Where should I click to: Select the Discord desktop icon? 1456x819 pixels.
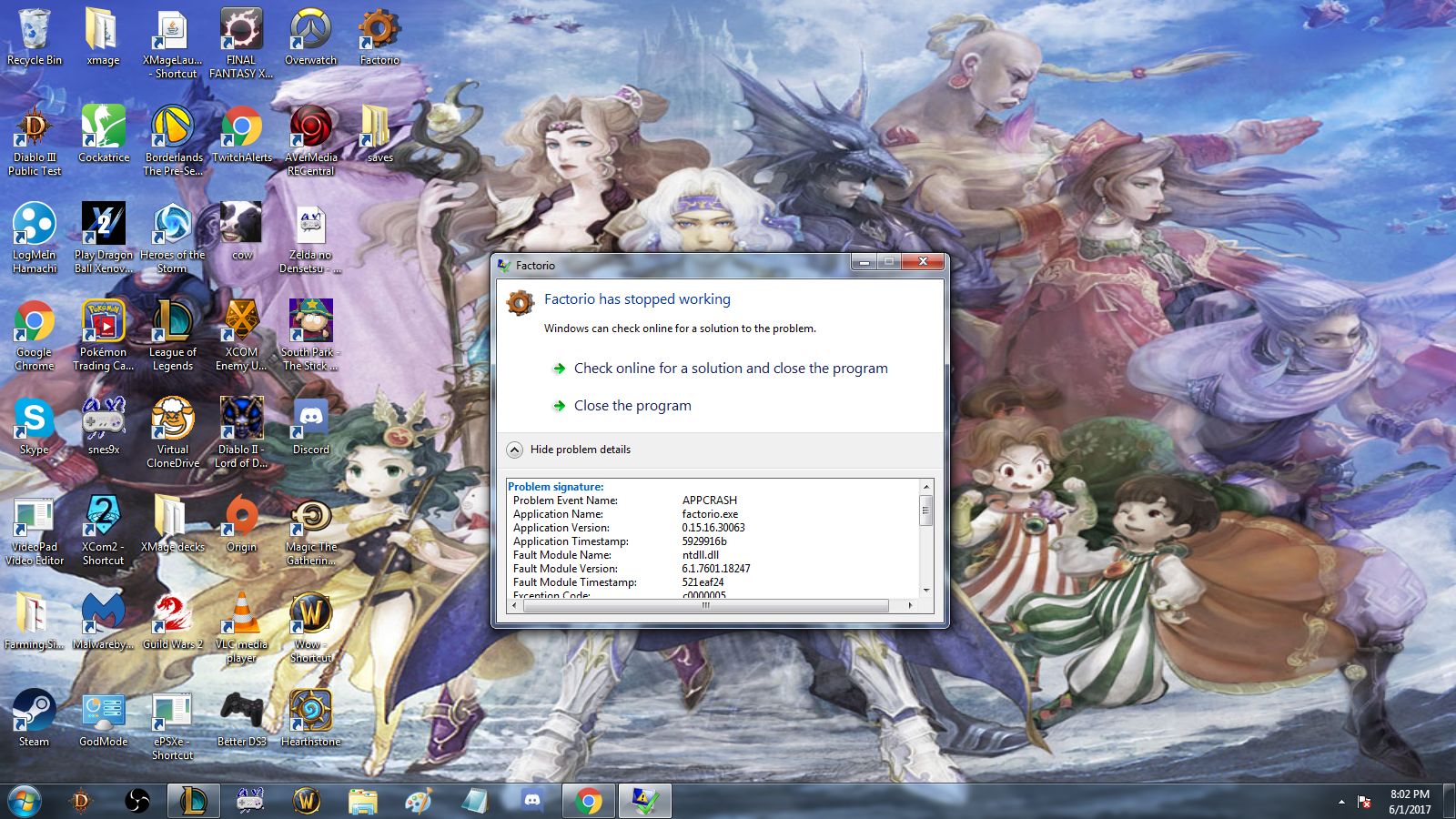[x=311, y=426]
